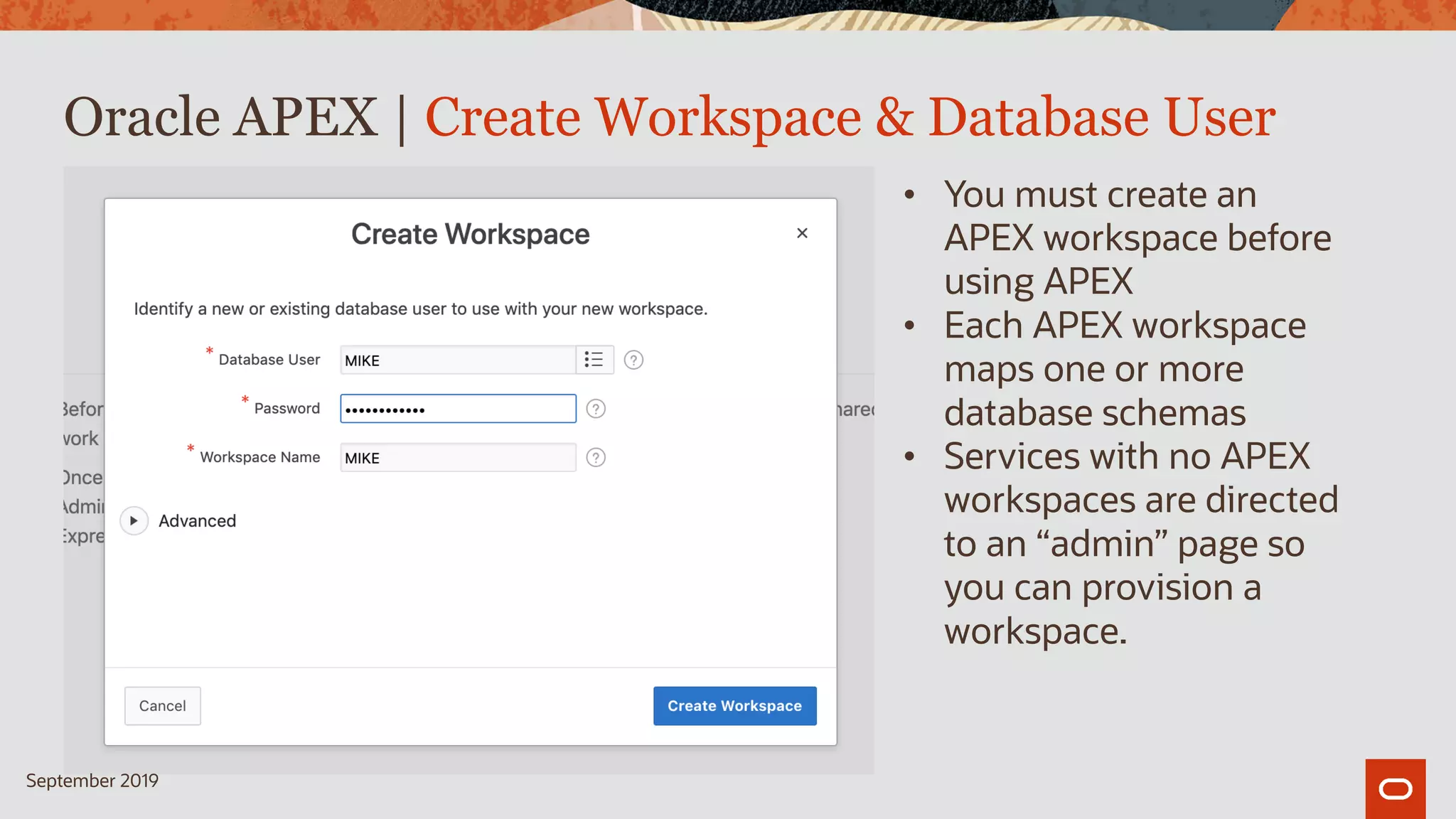Click the 'Workspace Name' label
Viewport: 1456px width, 819px height.
260,457
